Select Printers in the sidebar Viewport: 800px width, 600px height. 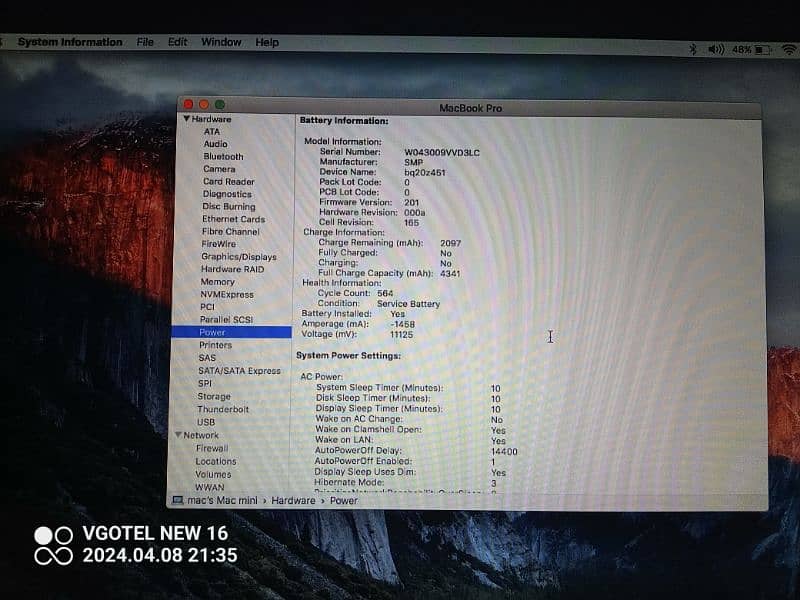tap(215, 345)
